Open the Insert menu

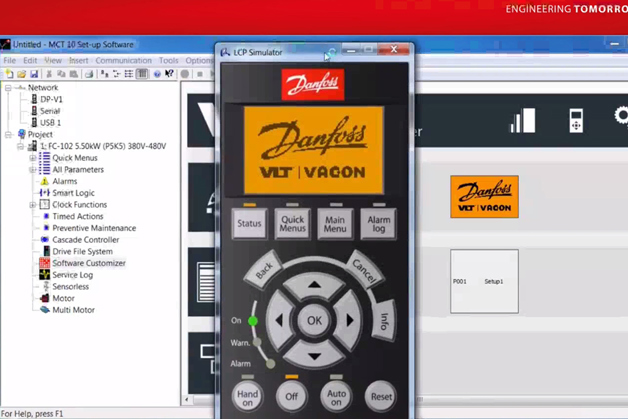[78, 60]
